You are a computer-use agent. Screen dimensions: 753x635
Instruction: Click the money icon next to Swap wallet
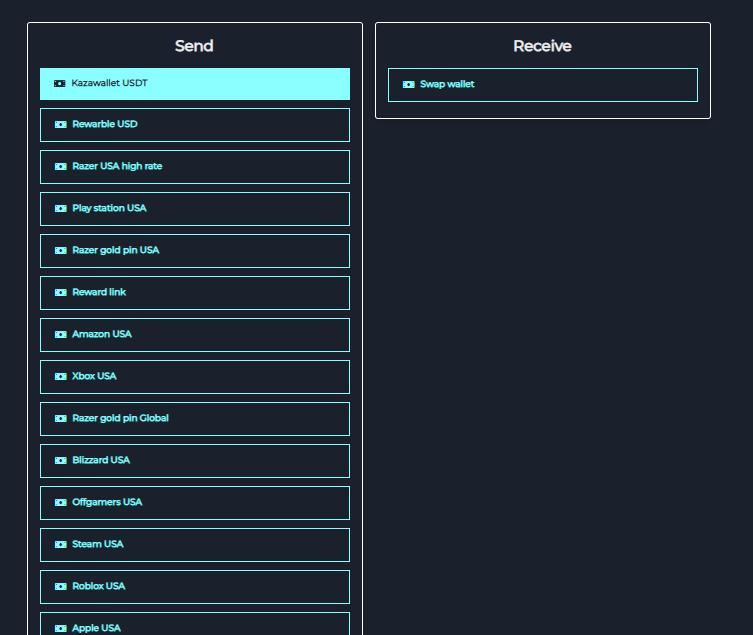[408, 85]
